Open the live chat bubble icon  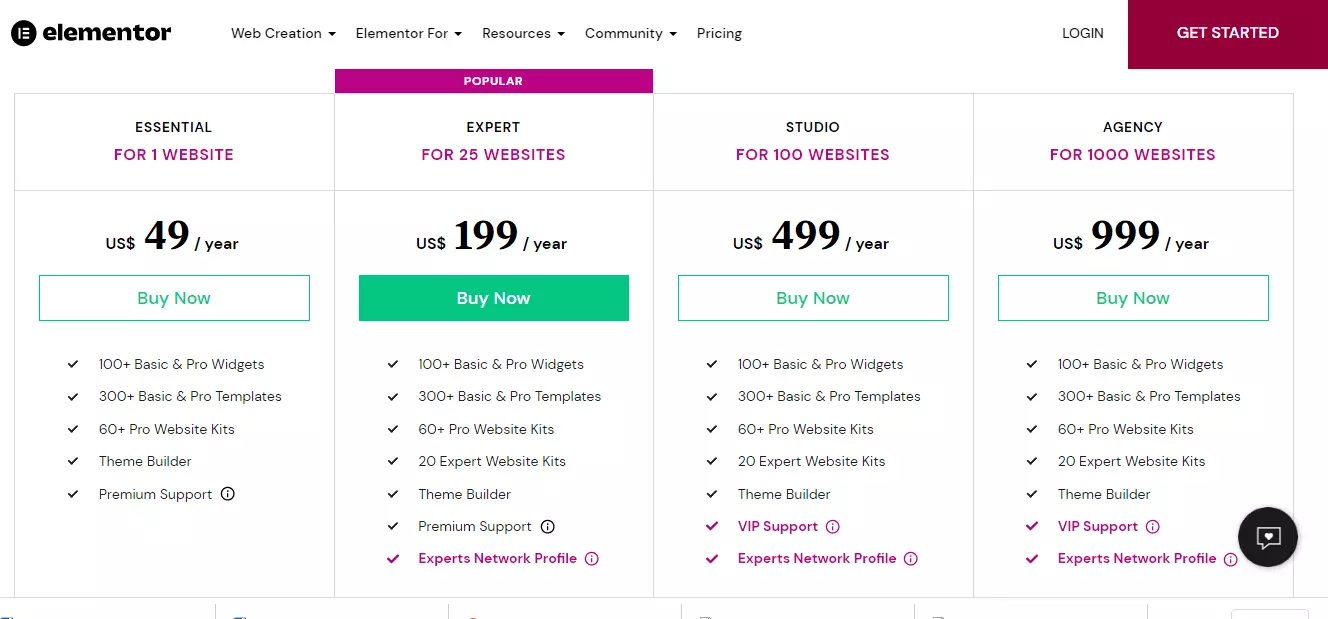[1267, 538]
